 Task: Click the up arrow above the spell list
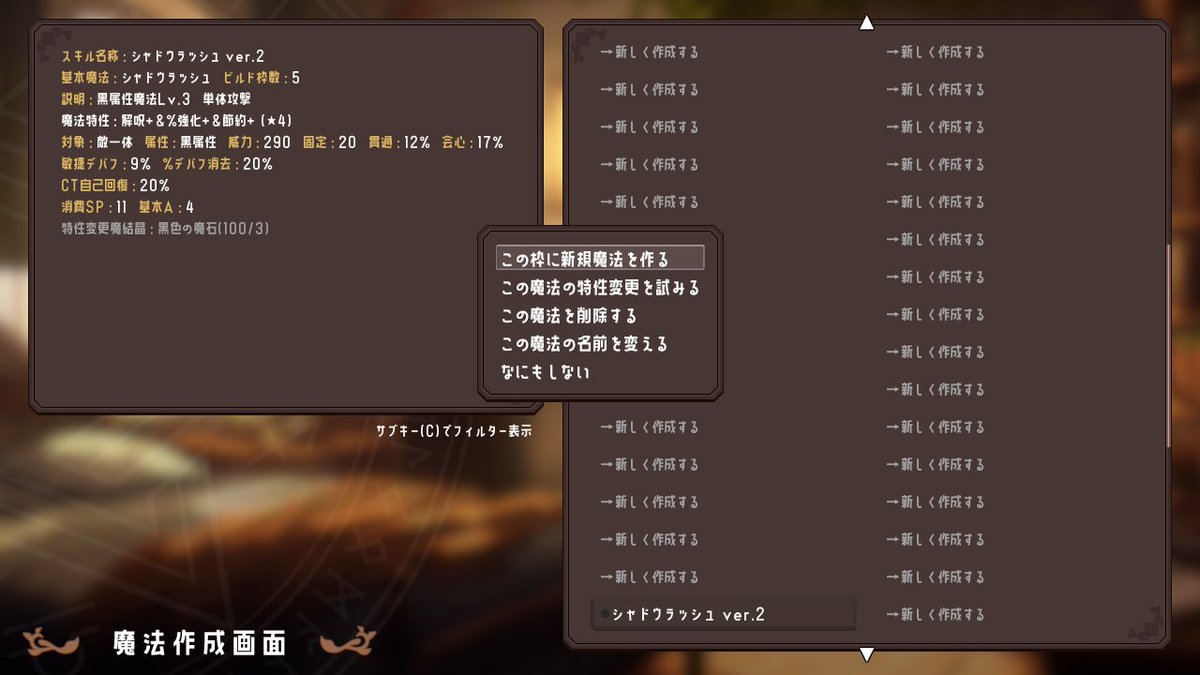click(867, 22)
